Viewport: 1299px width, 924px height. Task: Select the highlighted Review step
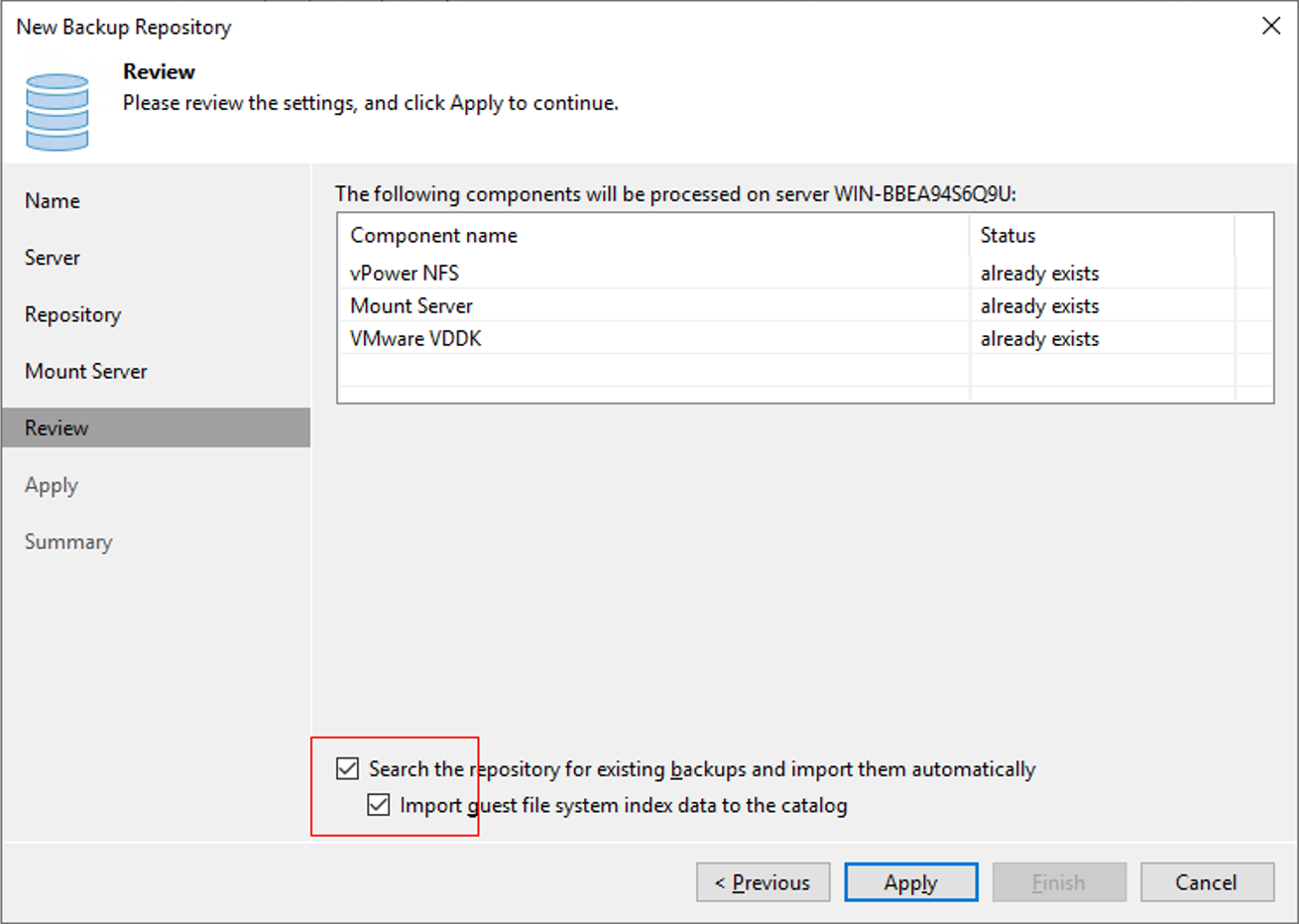click(57, 428)
